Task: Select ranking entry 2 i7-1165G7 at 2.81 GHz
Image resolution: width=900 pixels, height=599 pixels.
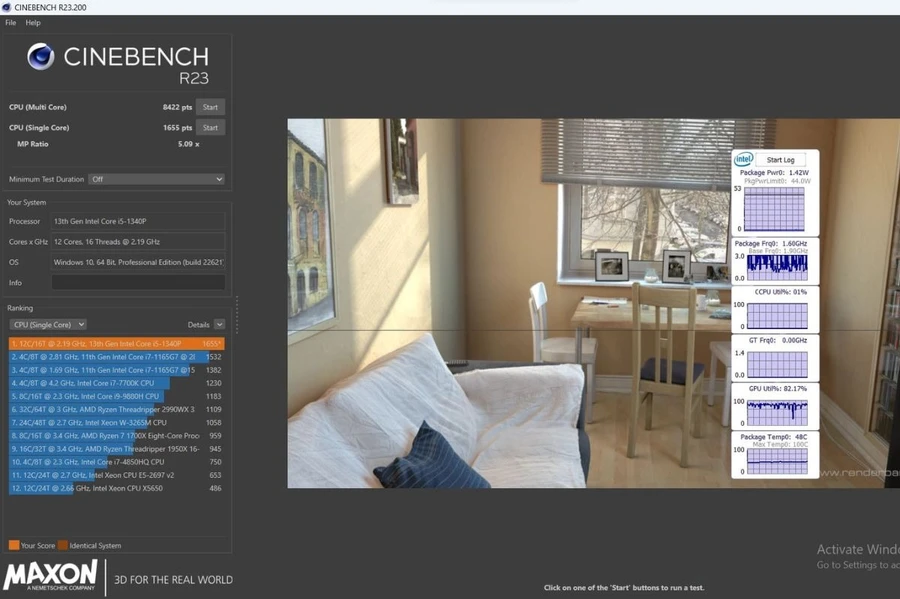Action: (117, 357)
